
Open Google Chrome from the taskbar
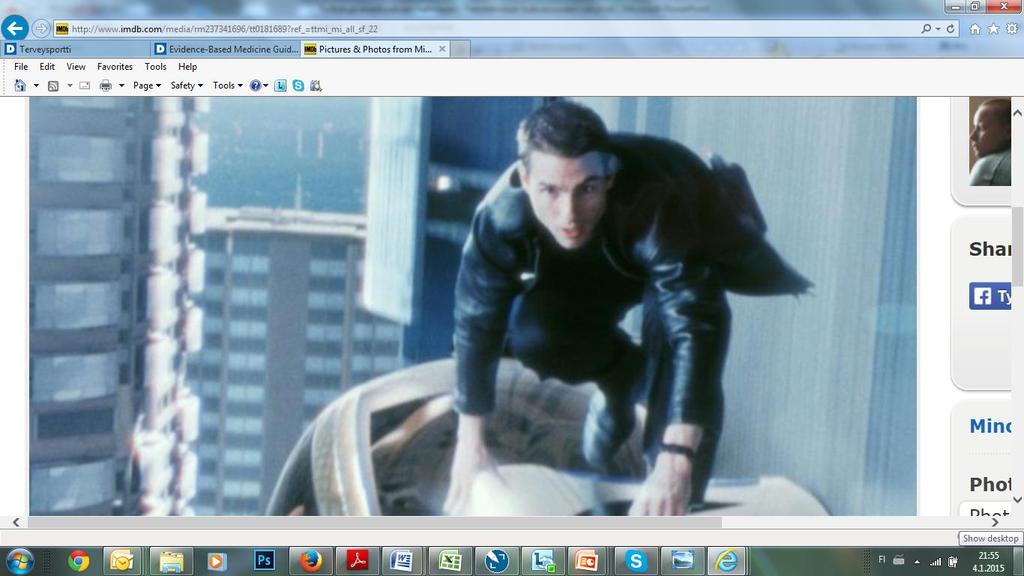(78, 561)
